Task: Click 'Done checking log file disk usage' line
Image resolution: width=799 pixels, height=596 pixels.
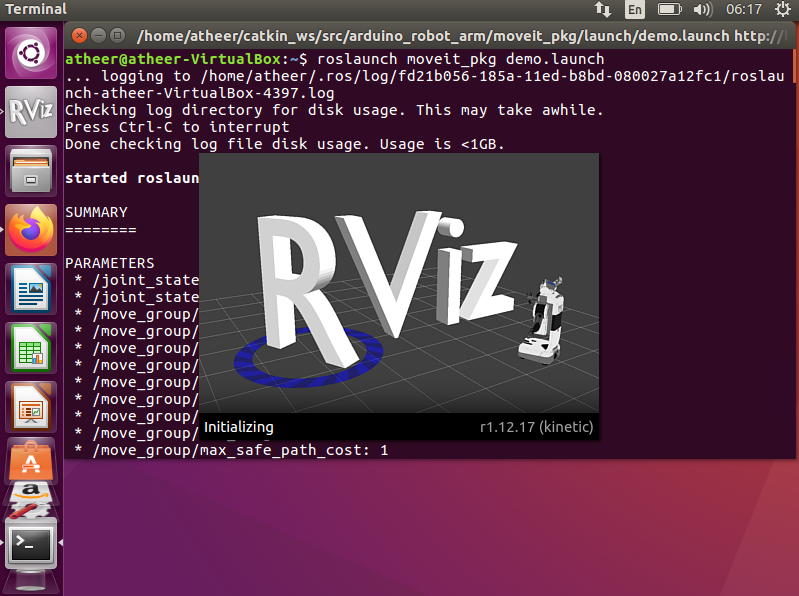Action: [284, 144]
